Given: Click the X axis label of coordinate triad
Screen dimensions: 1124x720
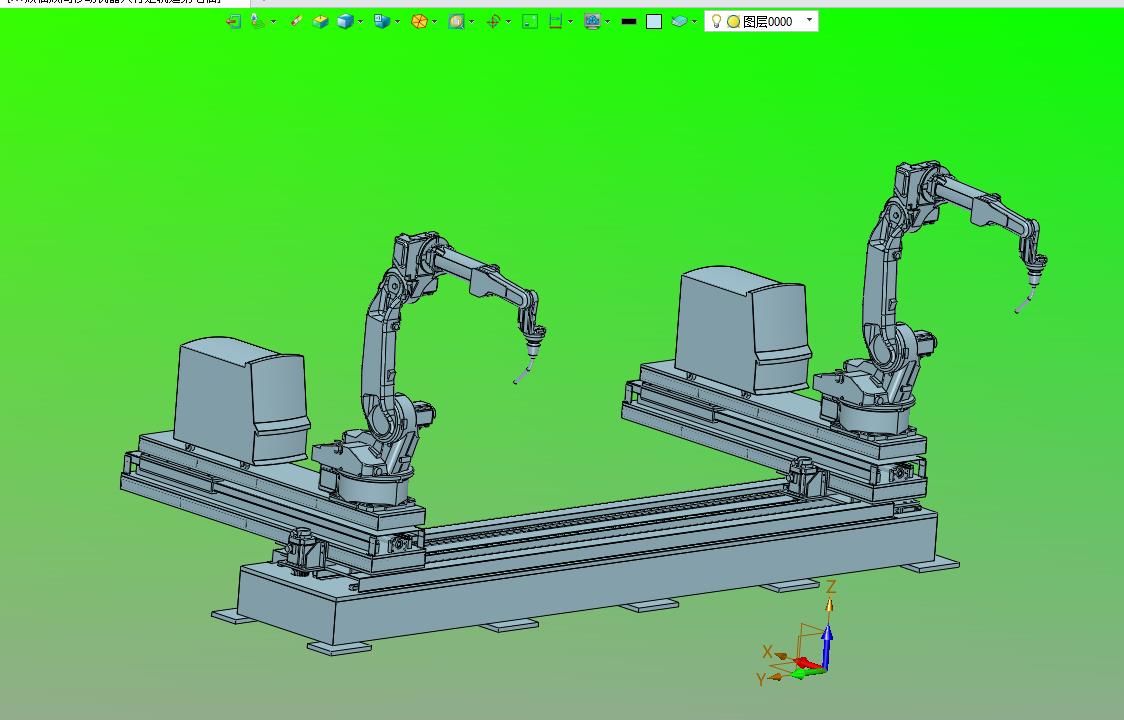Looking at the screenshot, I should [767, 651].
